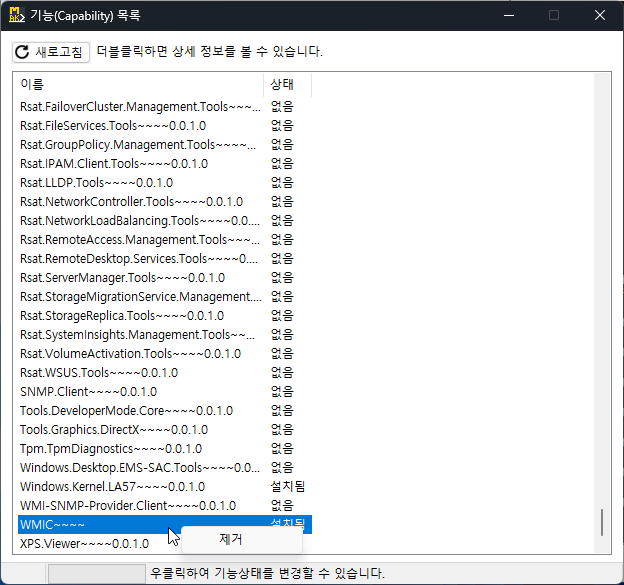Select Rsat.StorageReplica.Tools~~~~0.0.1.0 row
The width and height of the screenshot is (624, 585).
tap(165, 316)
